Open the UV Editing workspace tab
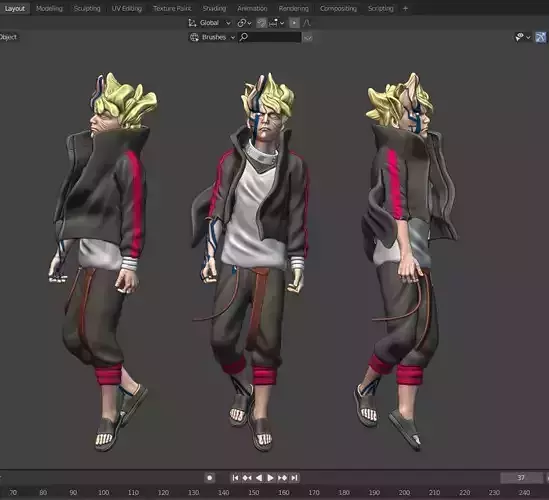This screenshot has height=500, width=549. [x=127, y=8]
